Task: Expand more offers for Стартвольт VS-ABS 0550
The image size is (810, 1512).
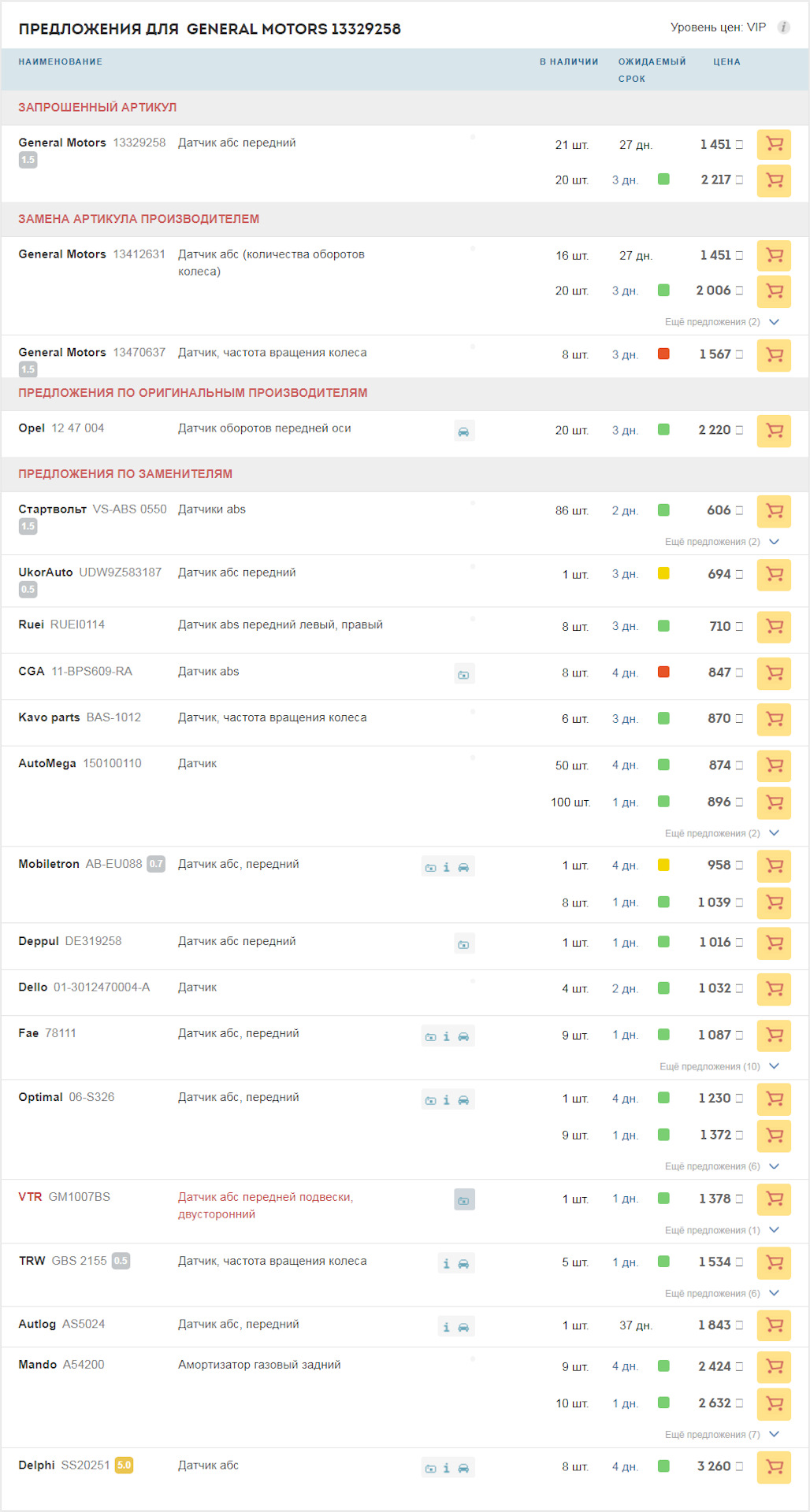Action: coord(722,542)
